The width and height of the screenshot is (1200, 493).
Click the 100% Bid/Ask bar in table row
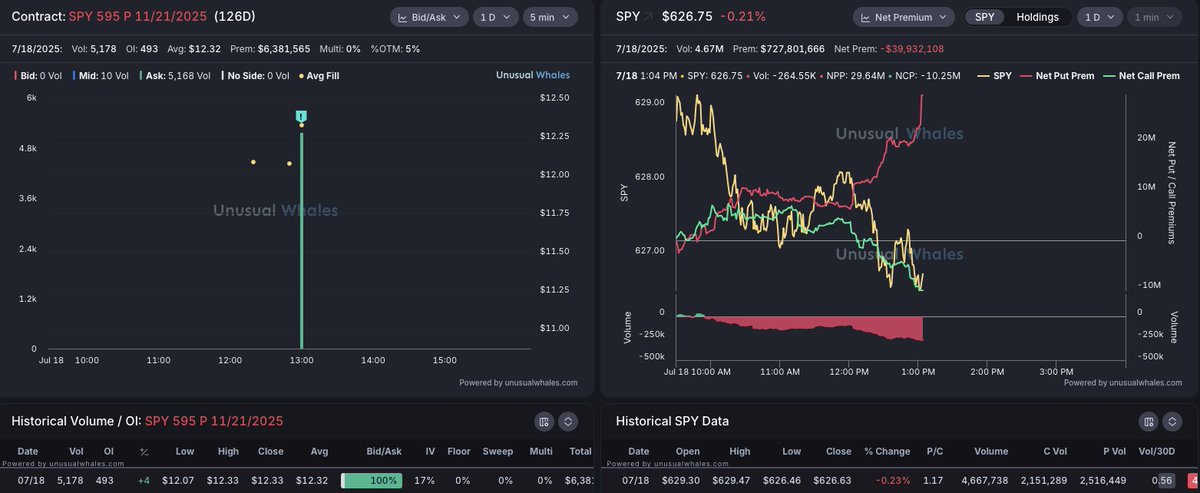tap(372, 480)
